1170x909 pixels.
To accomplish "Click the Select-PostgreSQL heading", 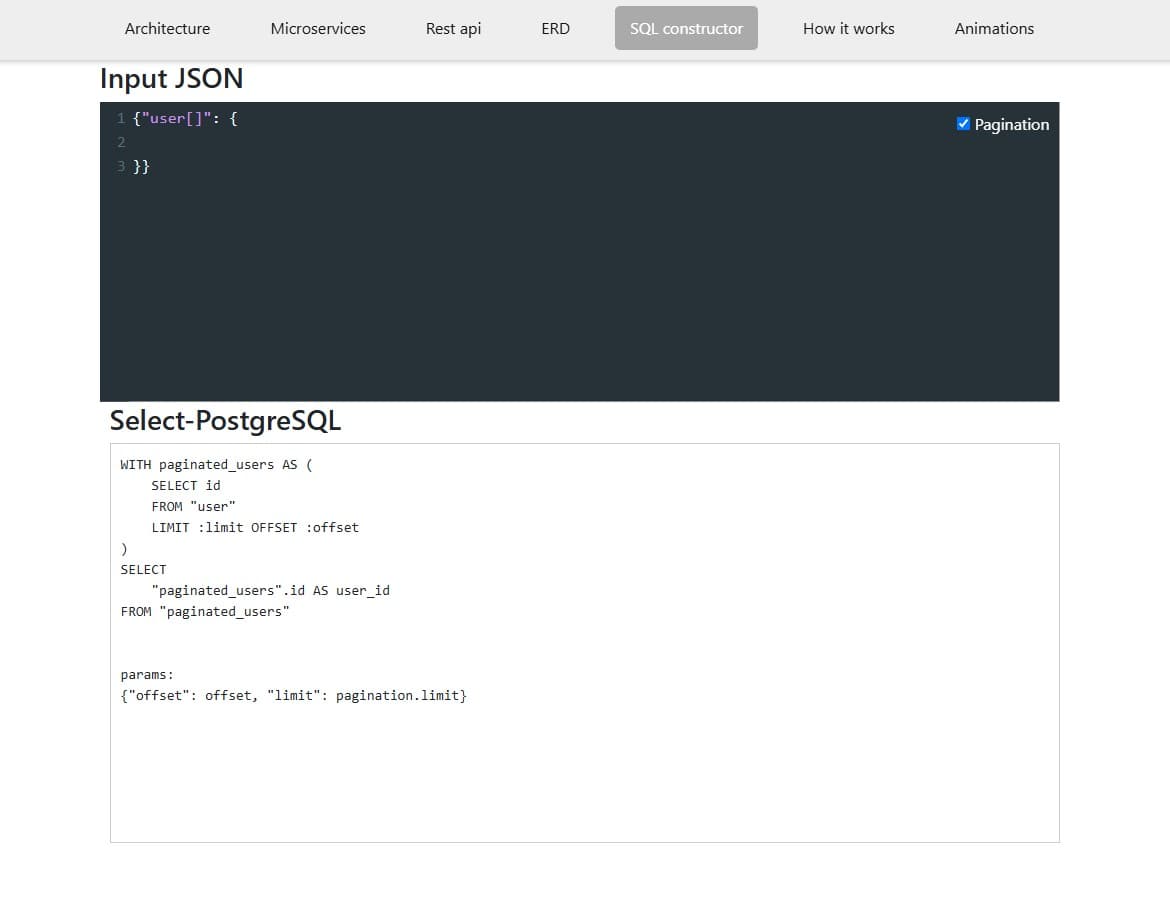I will tap(225, 420).
